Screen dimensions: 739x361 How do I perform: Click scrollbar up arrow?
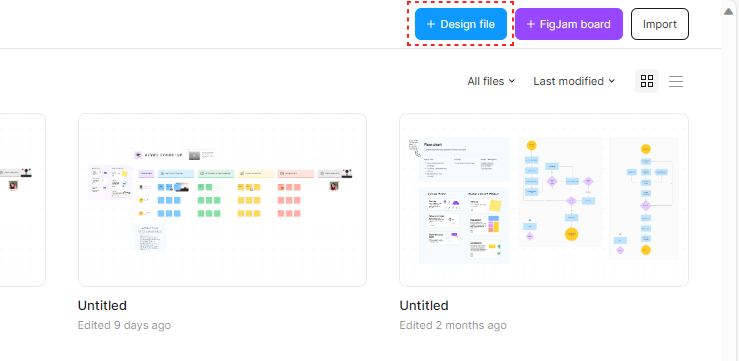[729, 11]
